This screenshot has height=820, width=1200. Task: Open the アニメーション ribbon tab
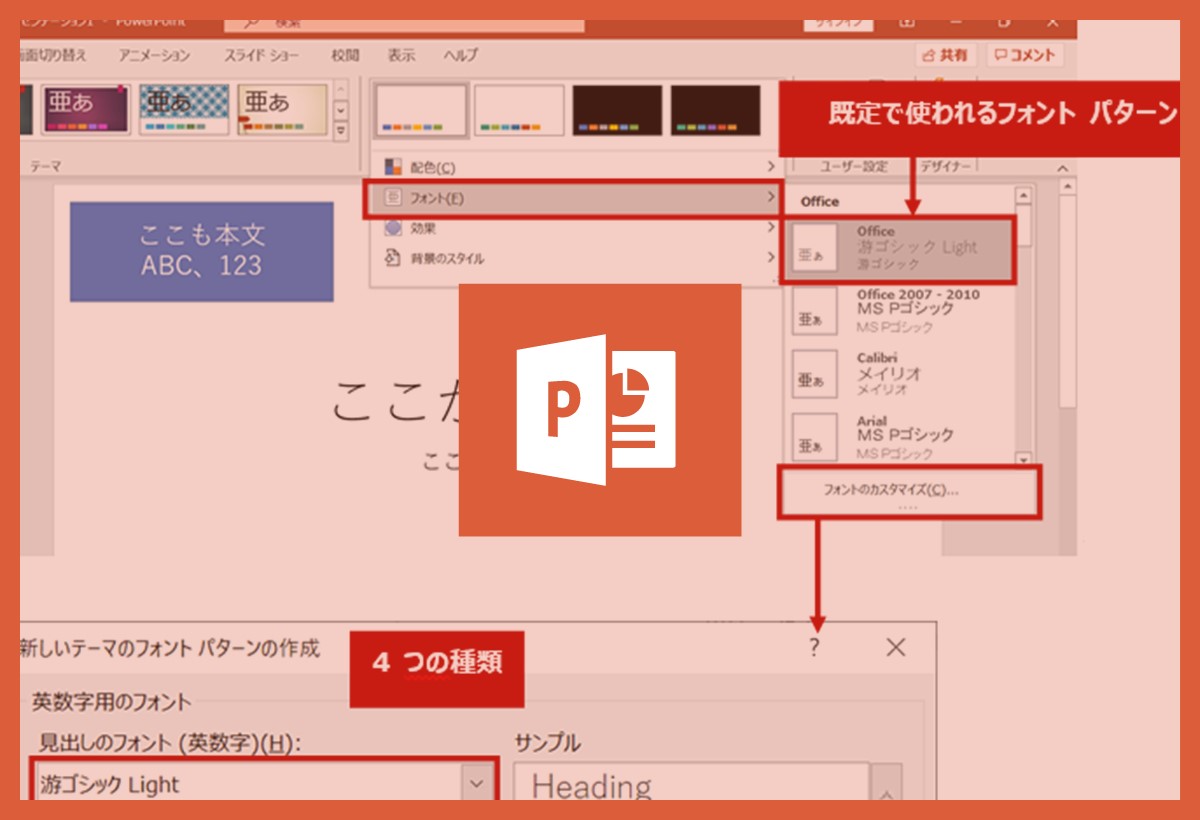click(x=154, y=56)
